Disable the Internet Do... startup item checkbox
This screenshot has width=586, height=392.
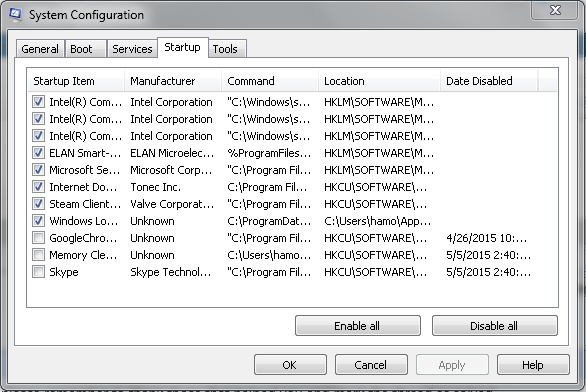pyautogui.click(x=38, y=186)
